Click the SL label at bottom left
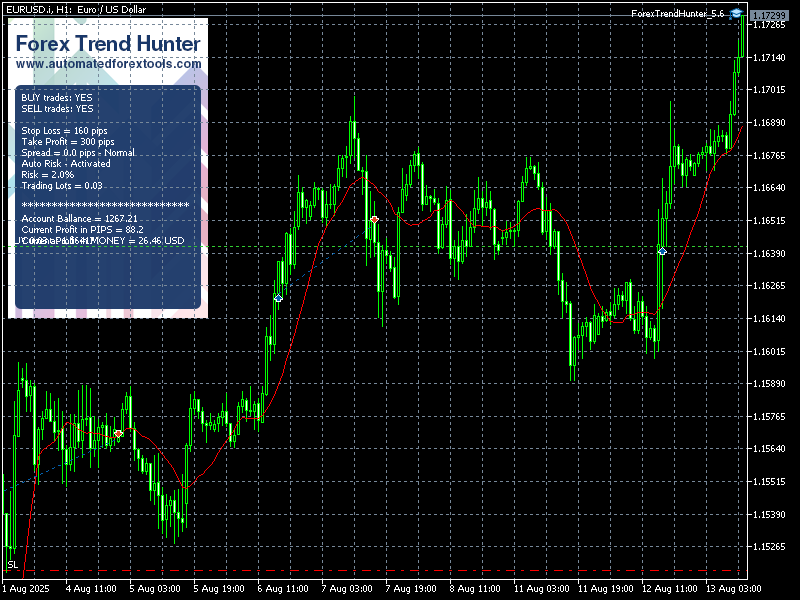Screen dimensions: 800x600 [x=12, y=565]
